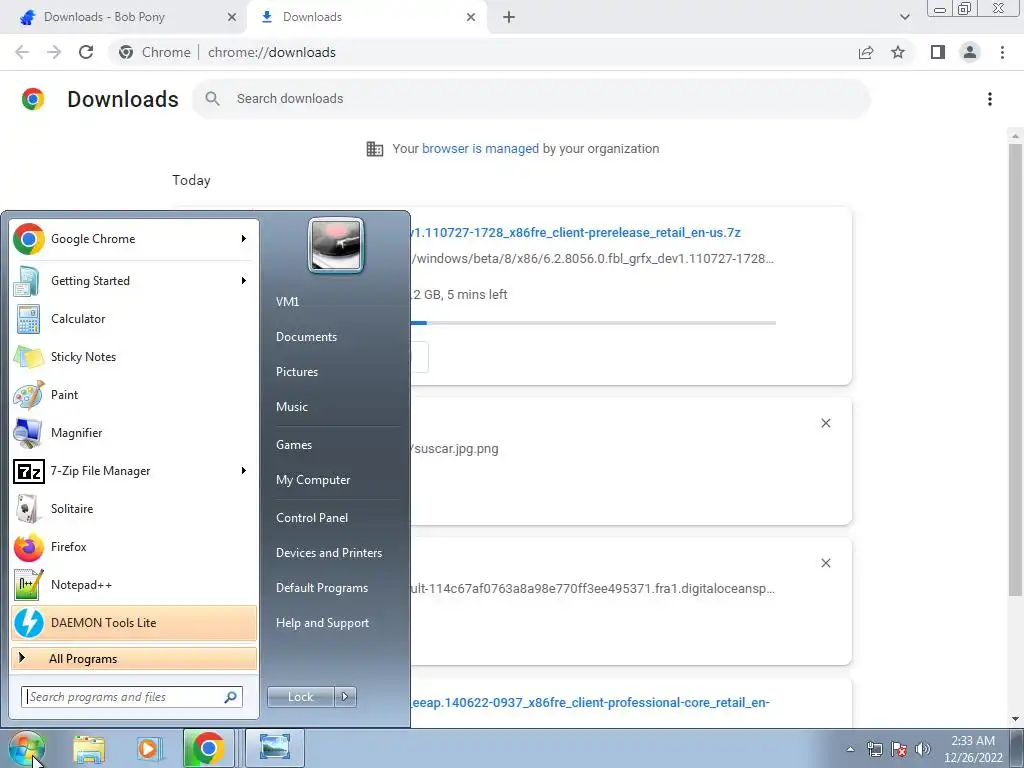Image resolution: width=1024 pixels, height=768 pixels.
Task: Open Games folder
Action: coord(294,445)
